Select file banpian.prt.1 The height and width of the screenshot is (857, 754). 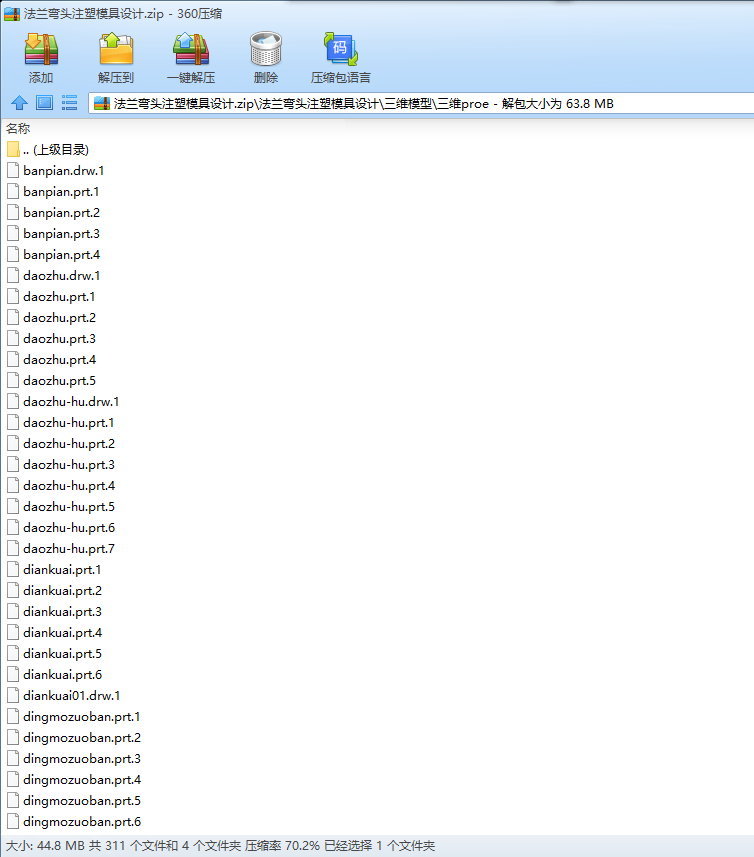[x=54, y=192]
